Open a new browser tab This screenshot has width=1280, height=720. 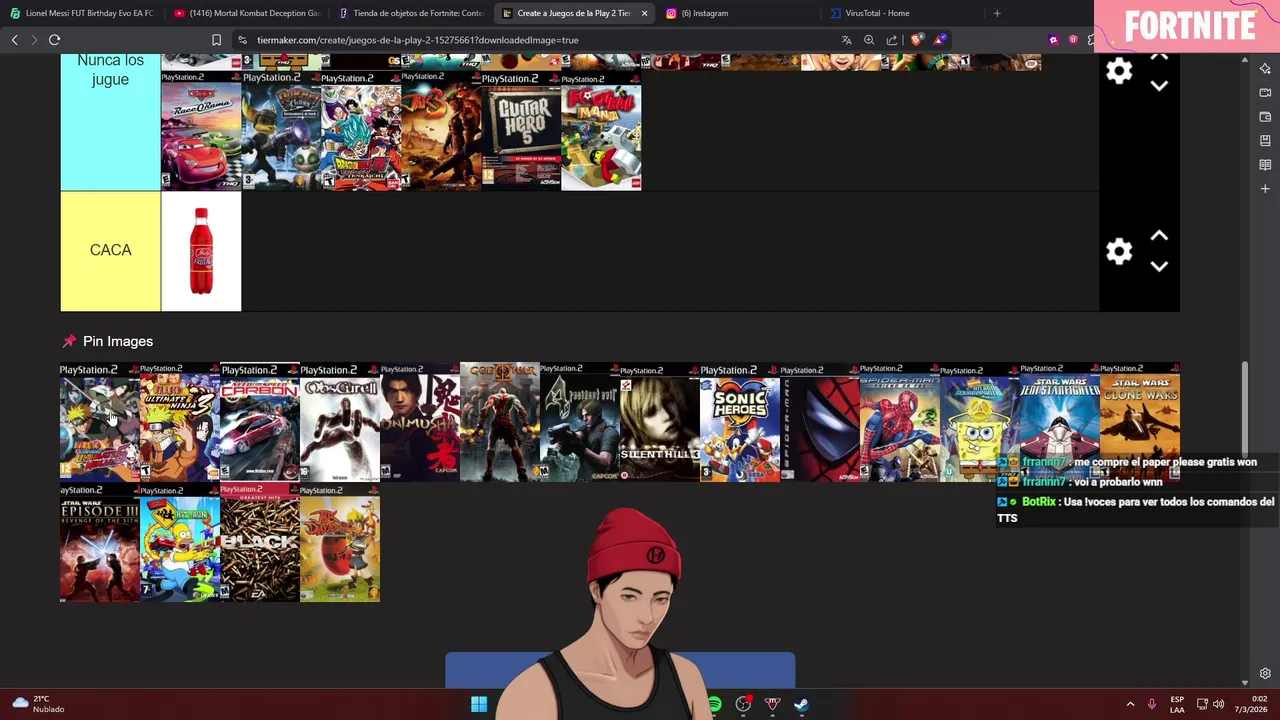coord(997,13)
